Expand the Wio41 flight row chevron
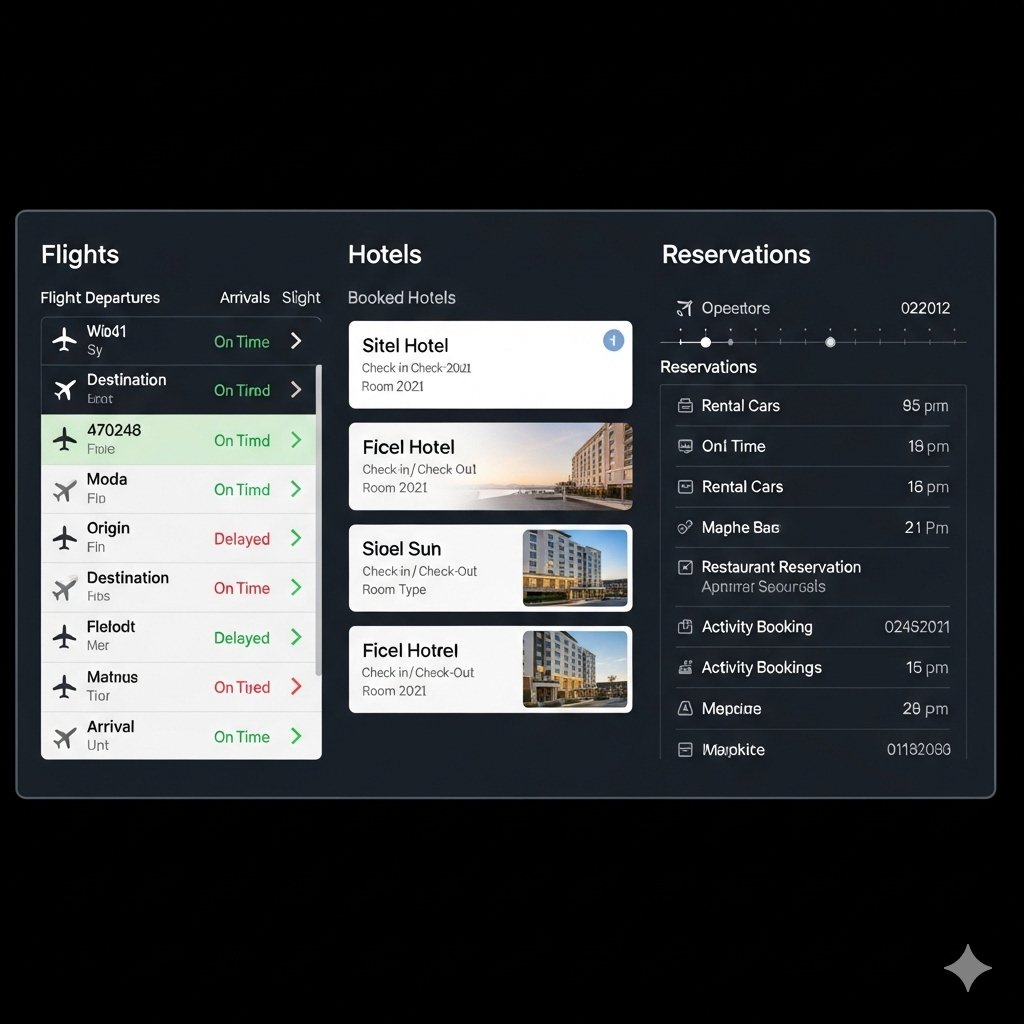The width and height of the screenshot is (1024, 1024). pyautogui.click(x=296, y=340)
